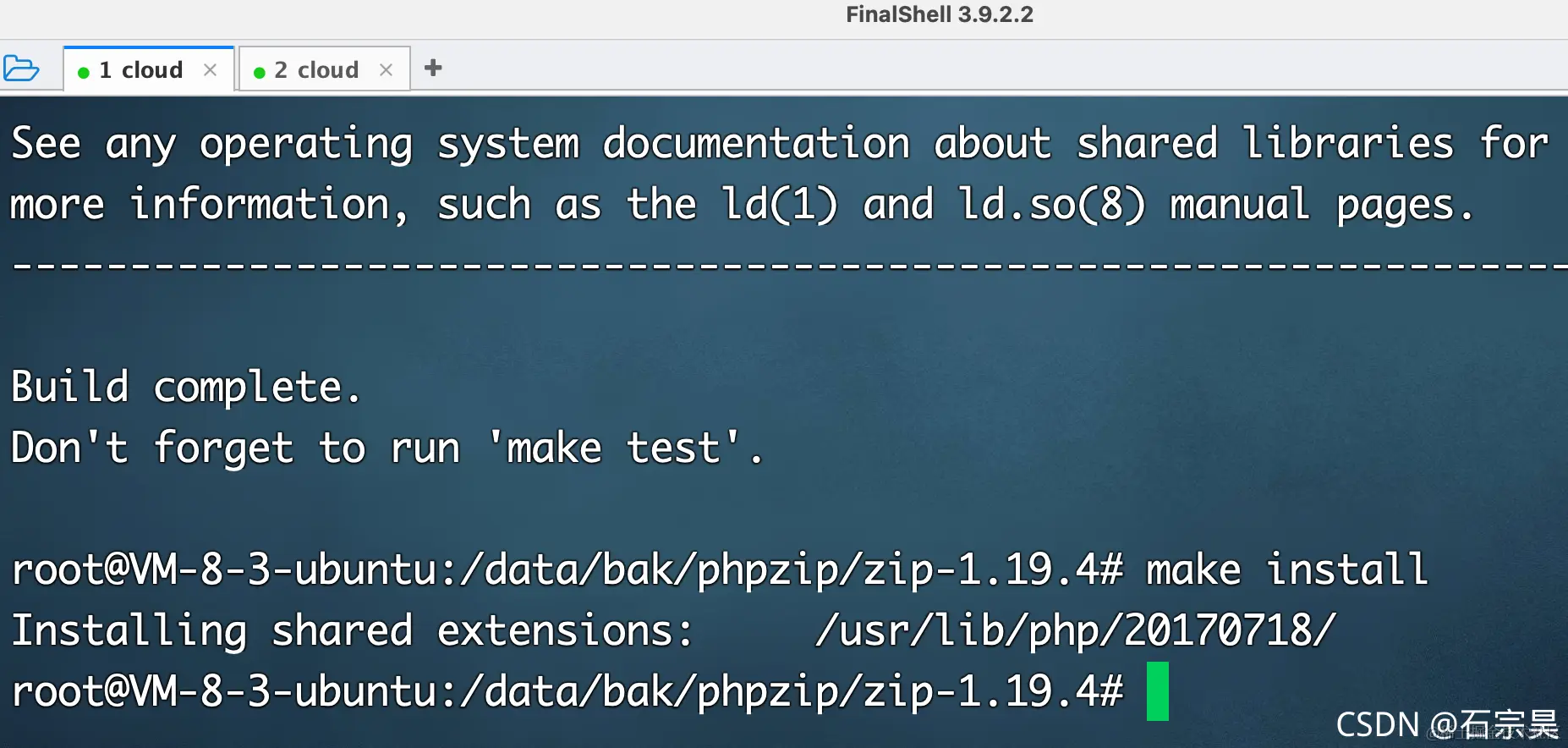Click the 'Build complete.' text line
This screenshot has height=748, width=1568.
[186, 388]
